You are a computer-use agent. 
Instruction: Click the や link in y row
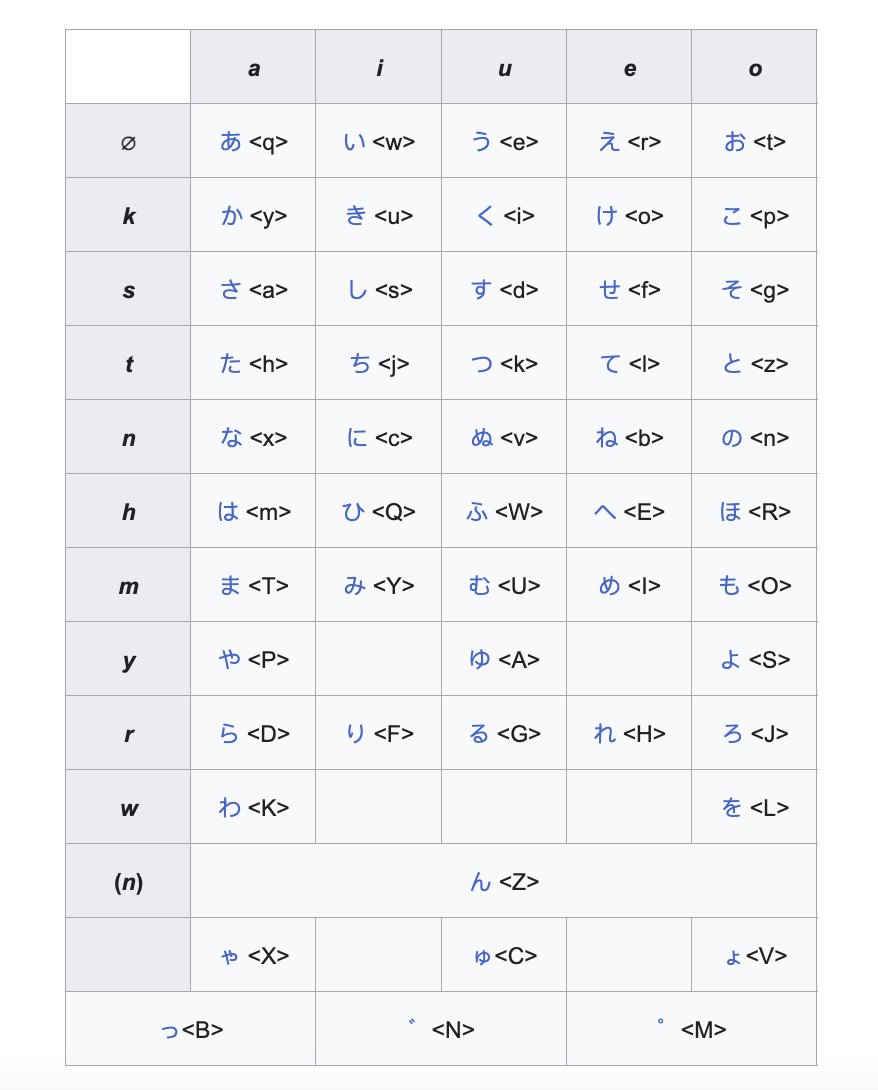229,659
